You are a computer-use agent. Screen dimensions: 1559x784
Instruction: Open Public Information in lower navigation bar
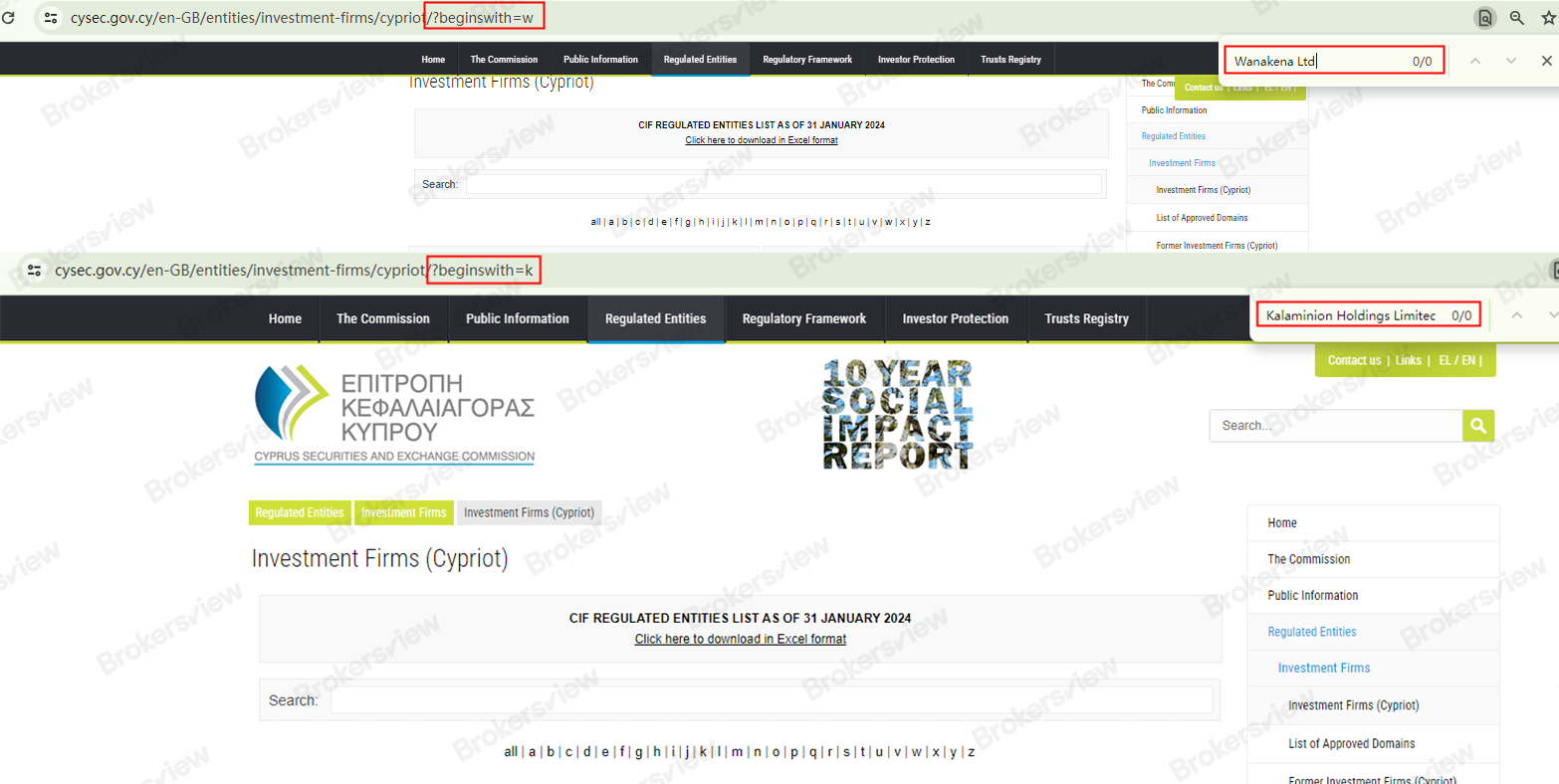(x=518, y=319)
